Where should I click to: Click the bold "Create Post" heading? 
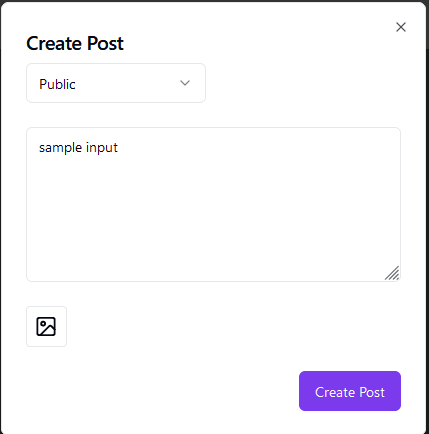(75, 43)
